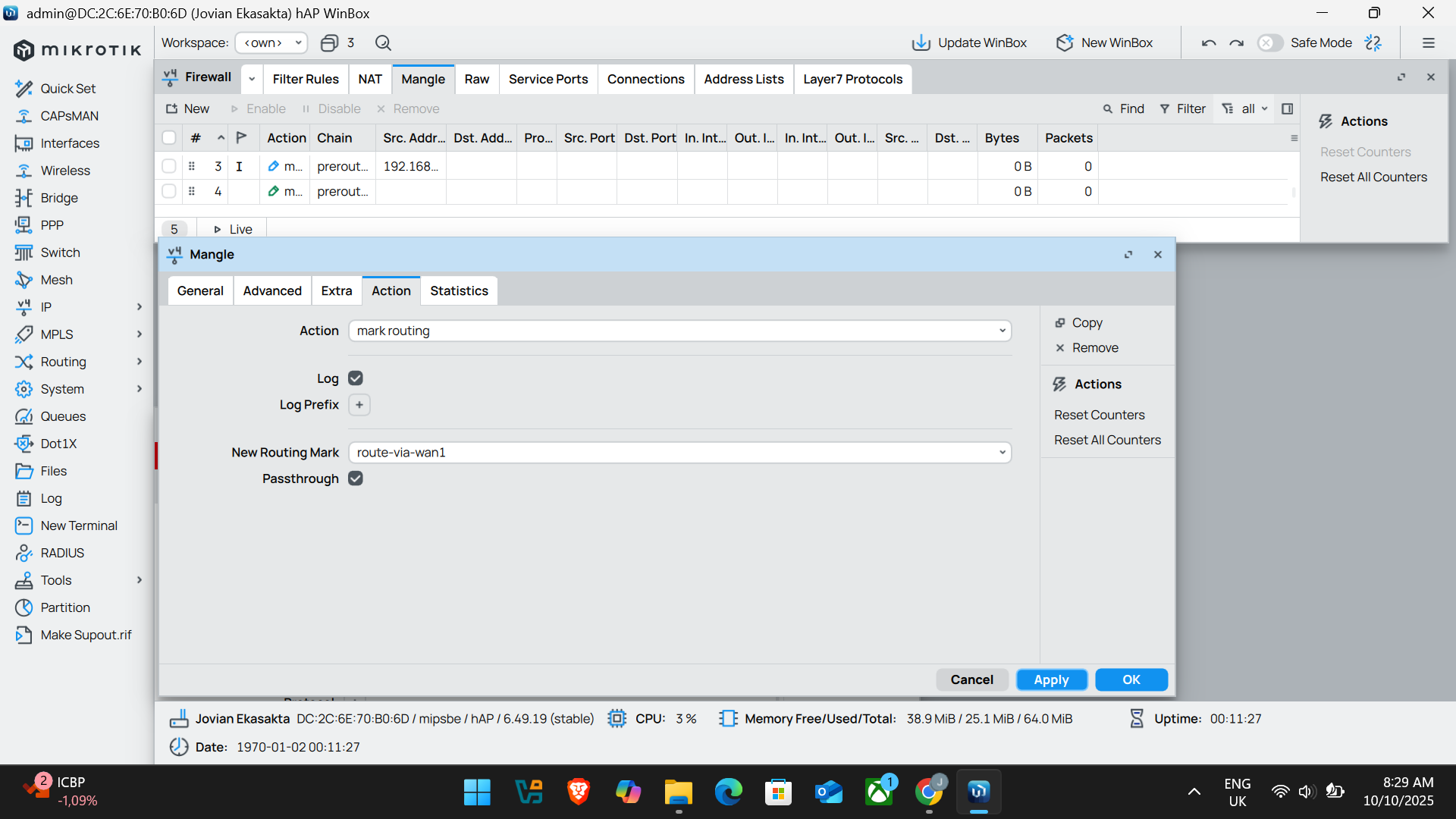The height and width of the screenshot is (819, 1456).
Task: Click Copy in the Mangle dialog
Action: (x=1079, y=323)
